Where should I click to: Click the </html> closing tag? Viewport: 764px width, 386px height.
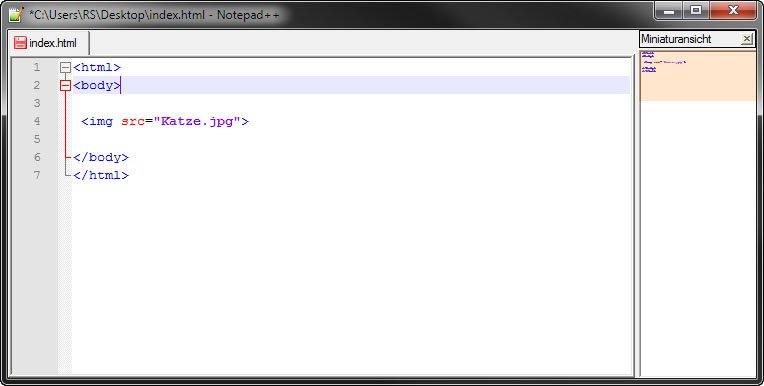(x=101, y=175)
